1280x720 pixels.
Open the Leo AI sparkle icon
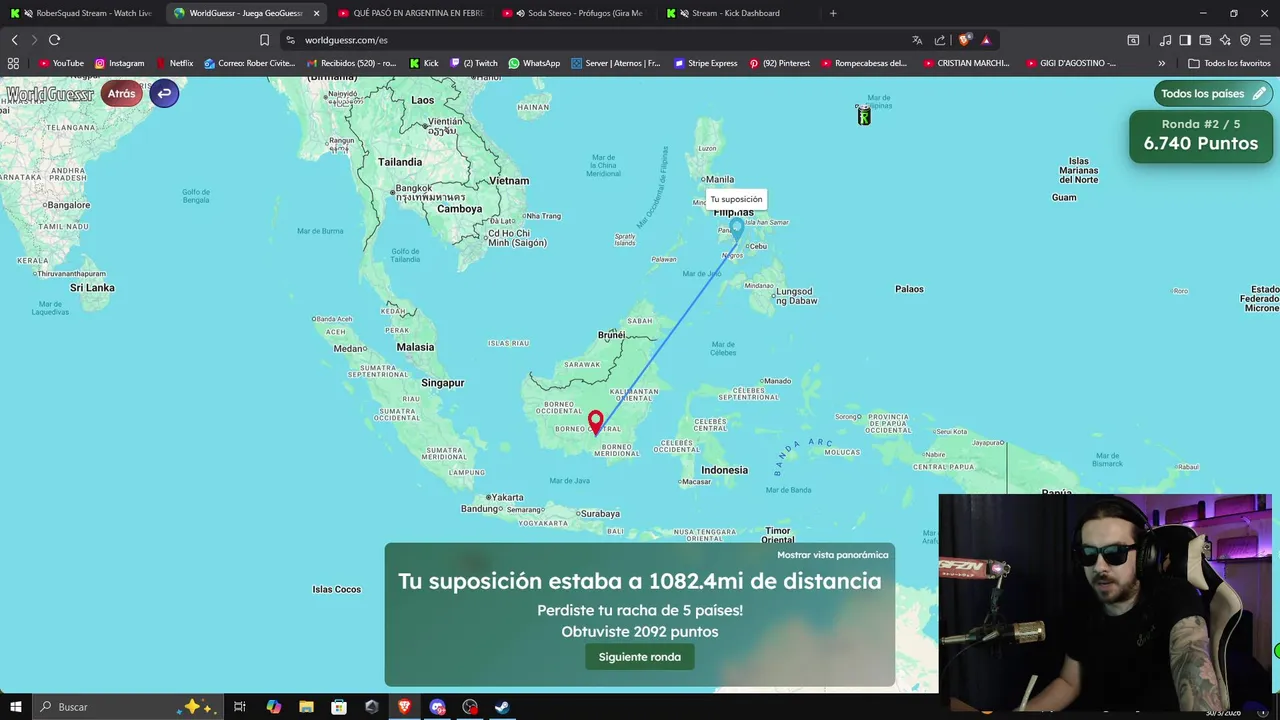pyautogui.click(x=1225, y=40)
